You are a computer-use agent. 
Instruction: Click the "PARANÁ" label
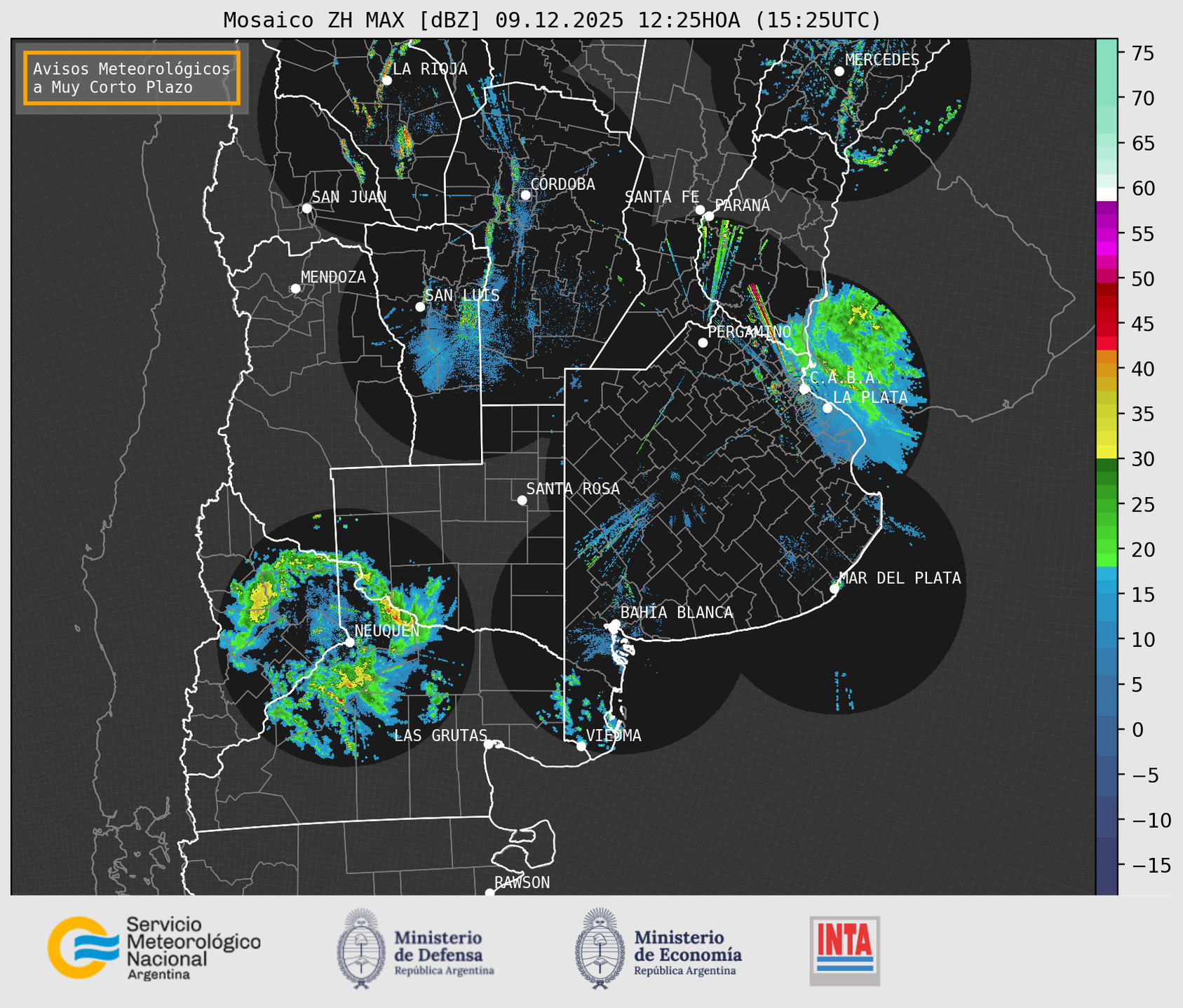[x=742, y=205]
